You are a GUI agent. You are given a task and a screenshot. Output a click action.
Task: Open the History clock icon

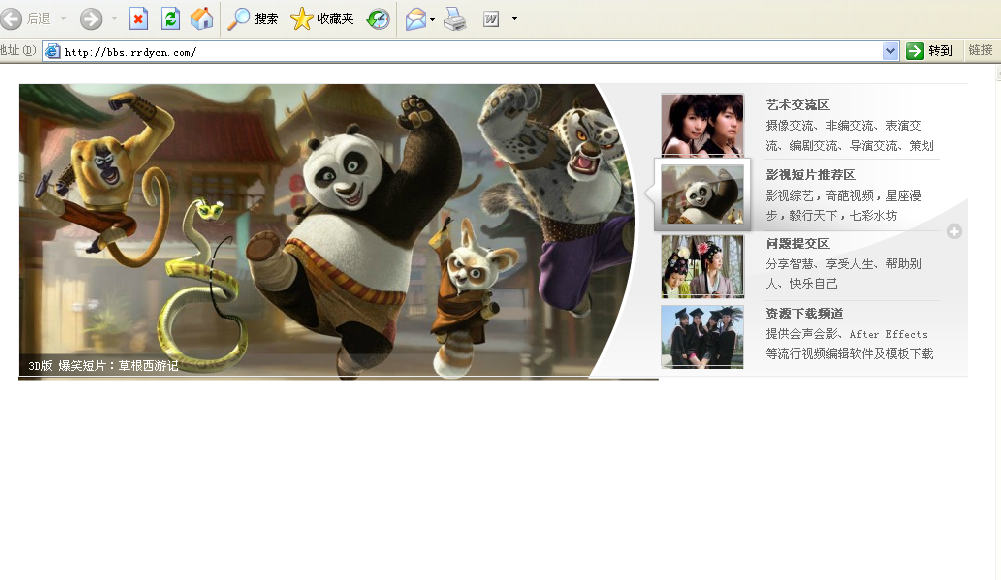[378, 19]
